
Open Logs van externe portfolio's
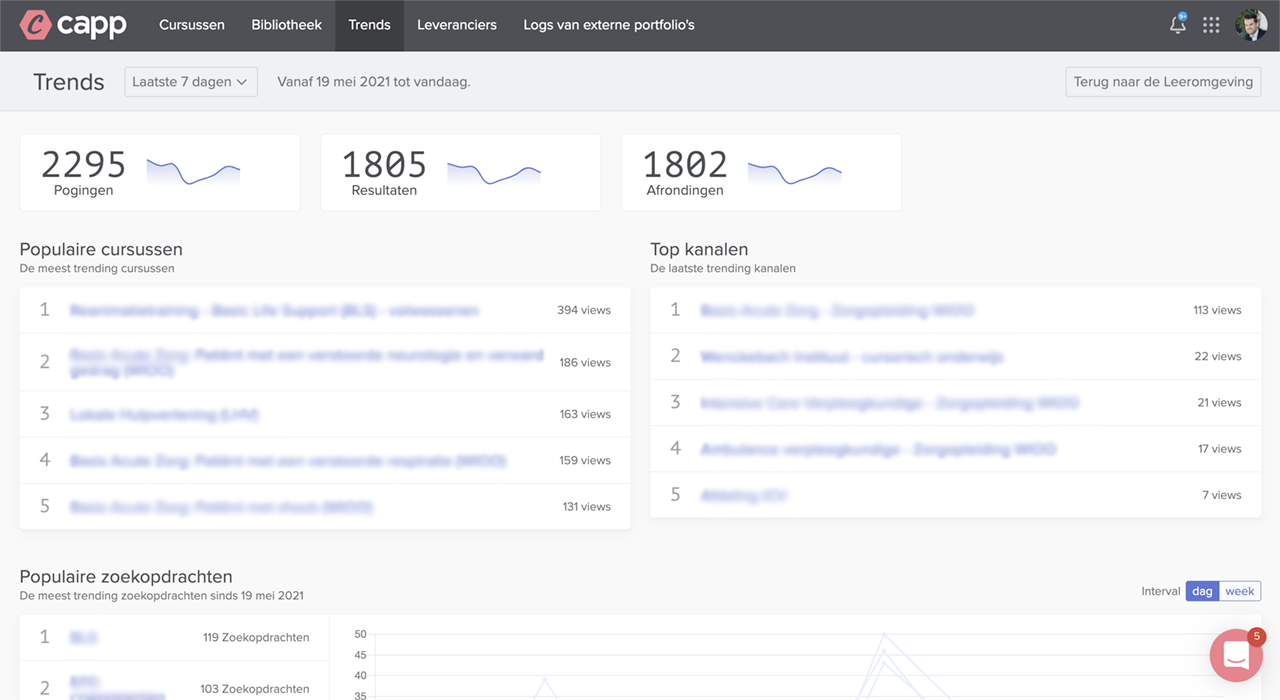pyautogui.click(x=608, y=25)
